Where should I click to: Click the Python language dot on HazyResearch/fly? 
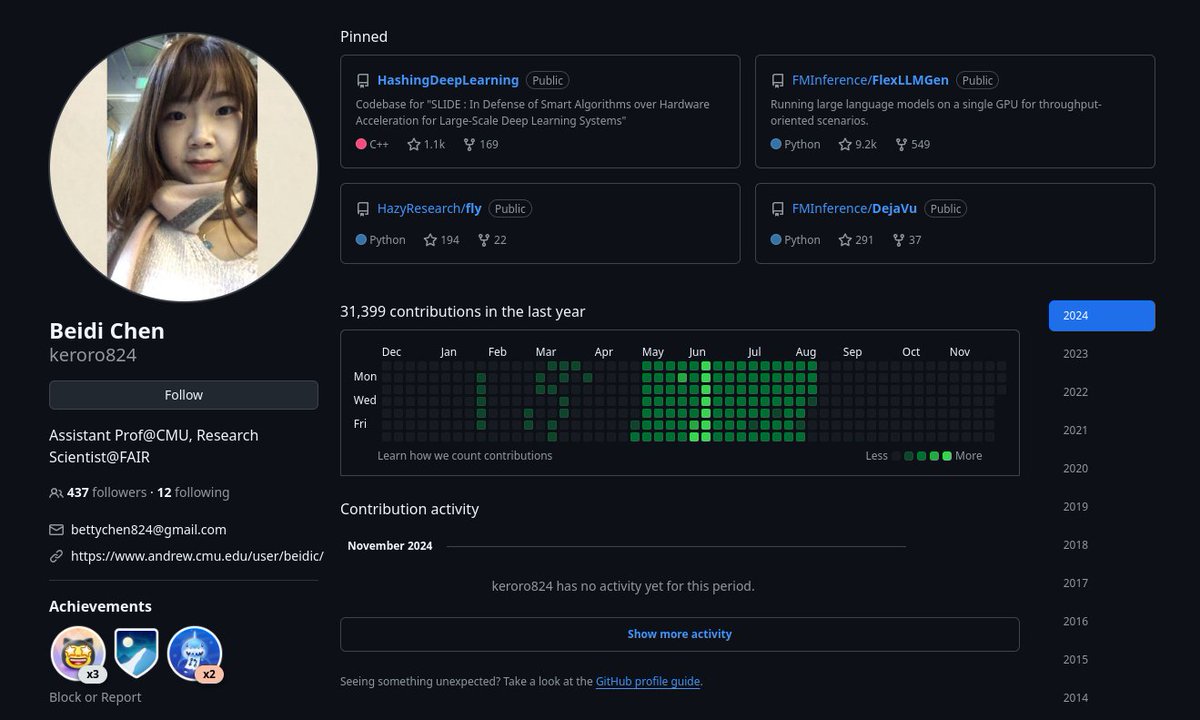point(363,239)
